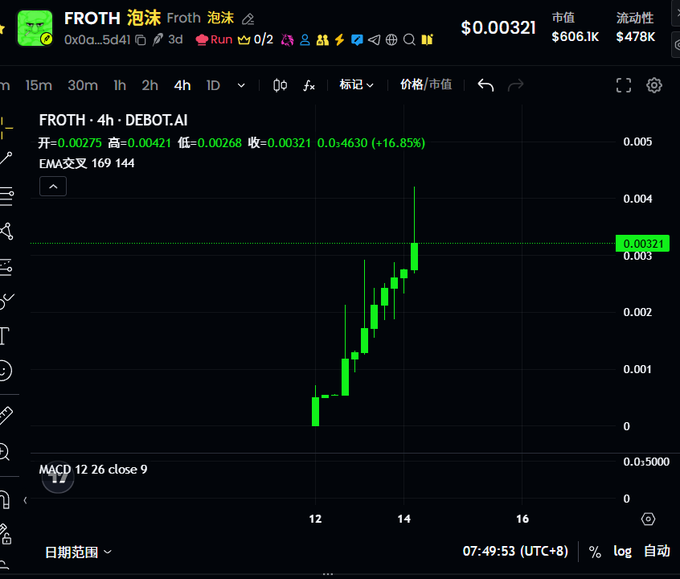Click the liquidity value $478K

(x=635, y=37)
